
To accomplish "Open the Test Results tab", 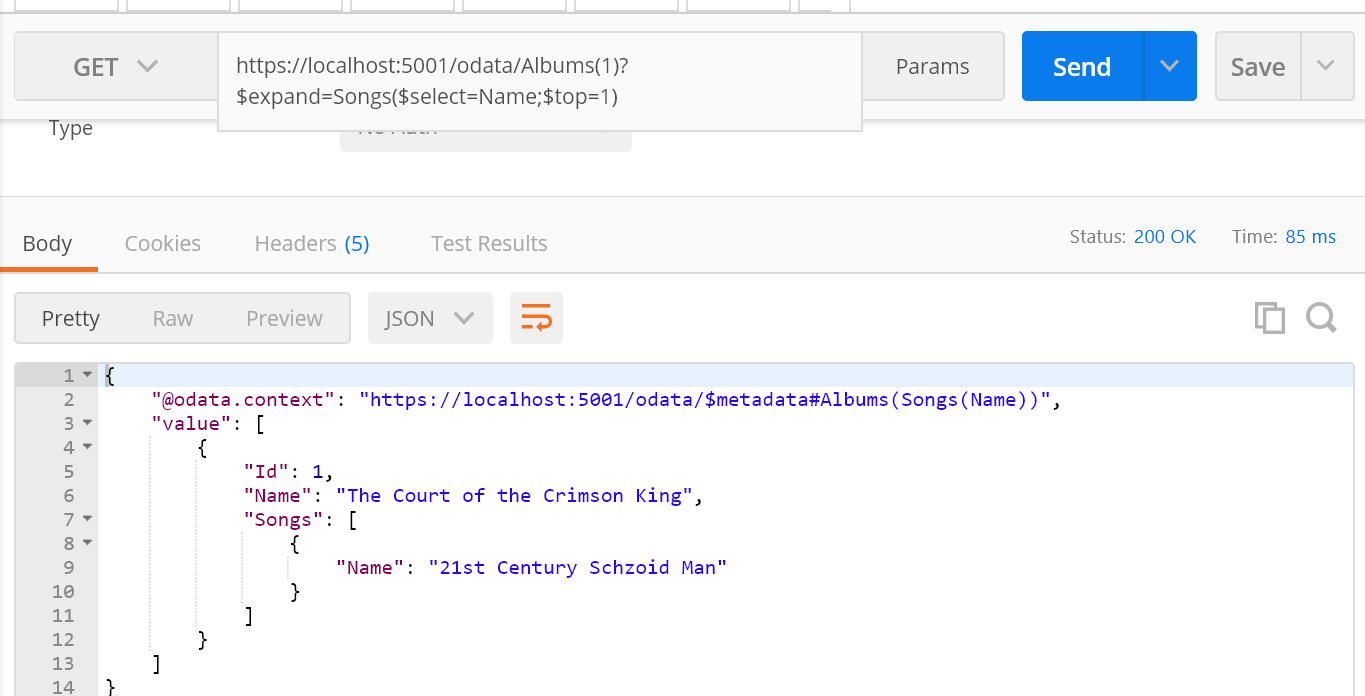I will pyautogui.click(x=488, y=243).
